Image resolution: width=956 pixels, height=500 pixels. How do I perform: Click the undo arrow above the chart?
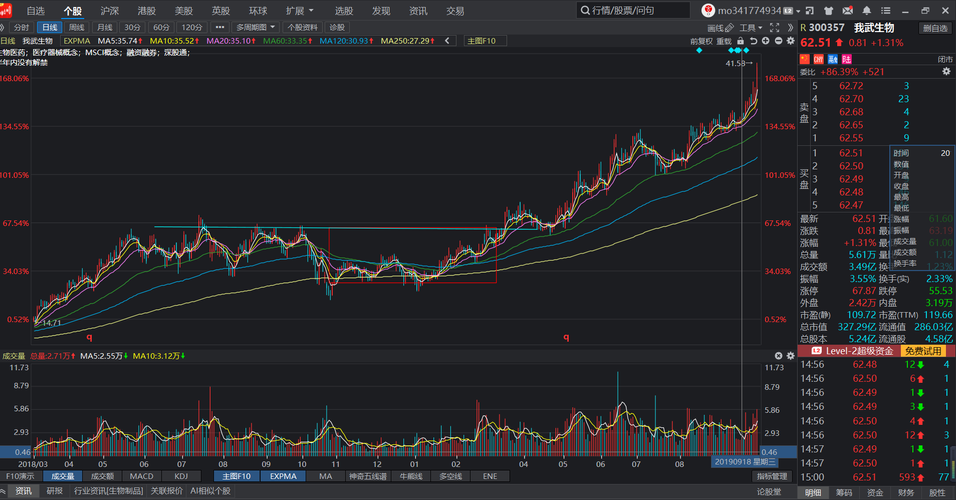754,41
